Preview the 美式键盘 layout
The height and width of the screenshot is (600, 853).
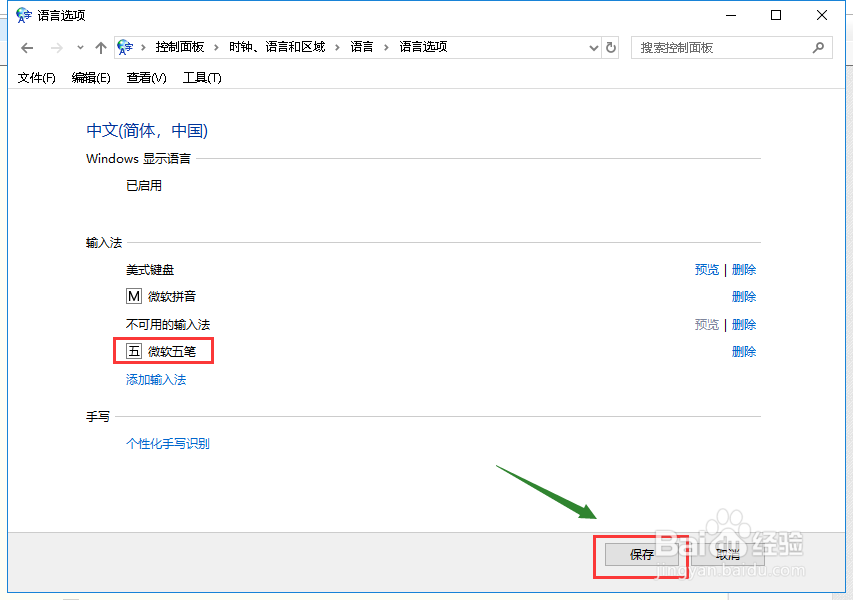pos(707,269)
